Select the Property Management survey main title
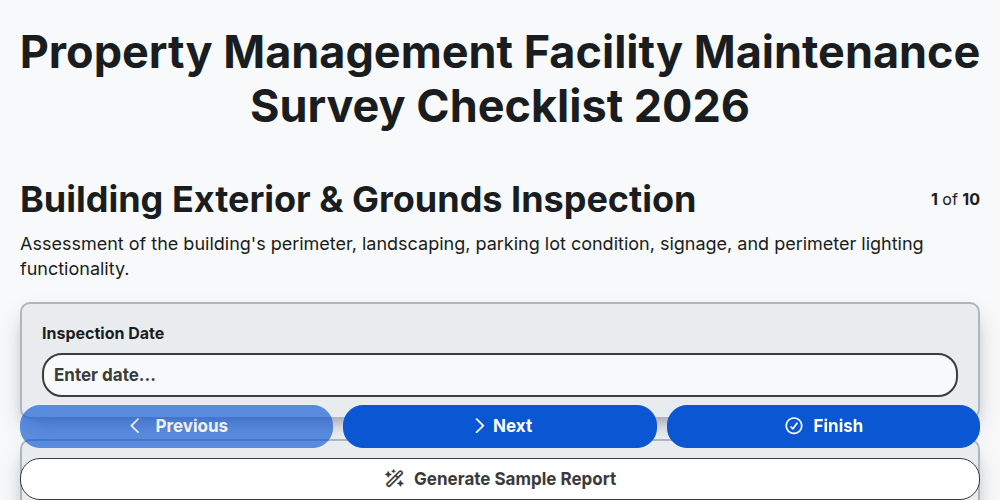 [500, 79]
